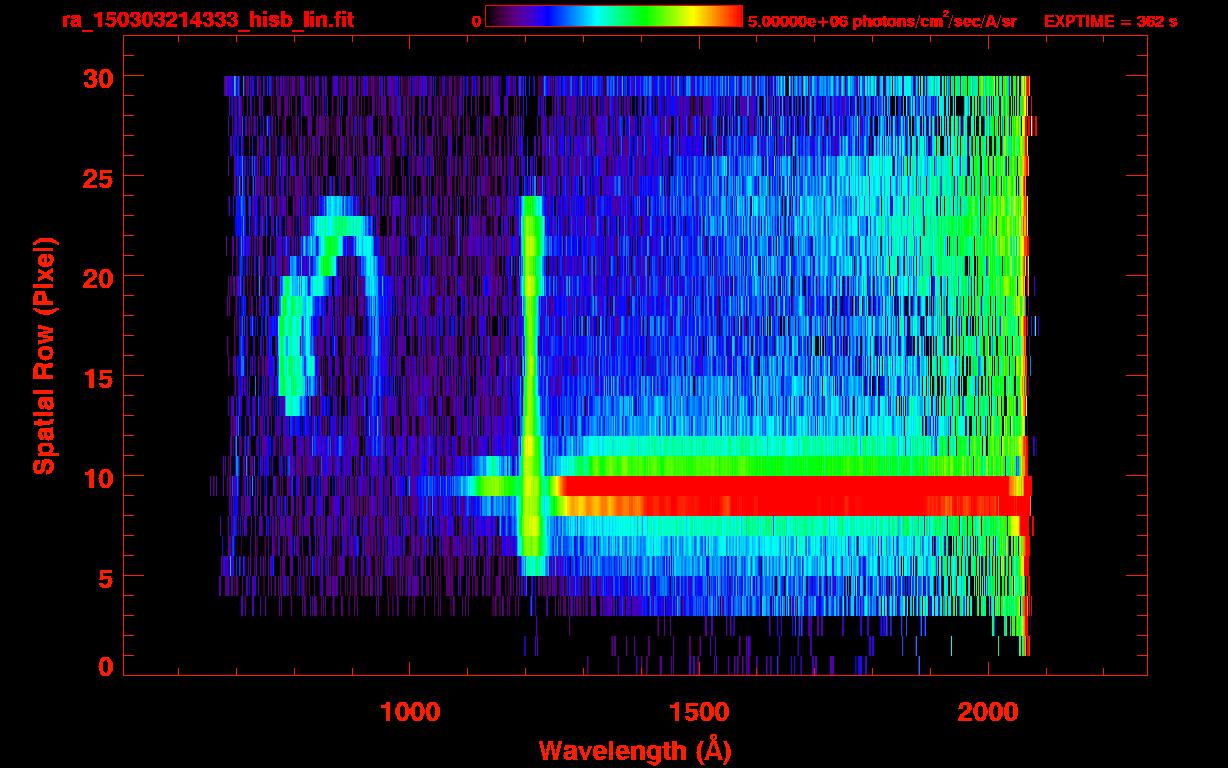Click the 25 spatial row tick label

[98, 177]
